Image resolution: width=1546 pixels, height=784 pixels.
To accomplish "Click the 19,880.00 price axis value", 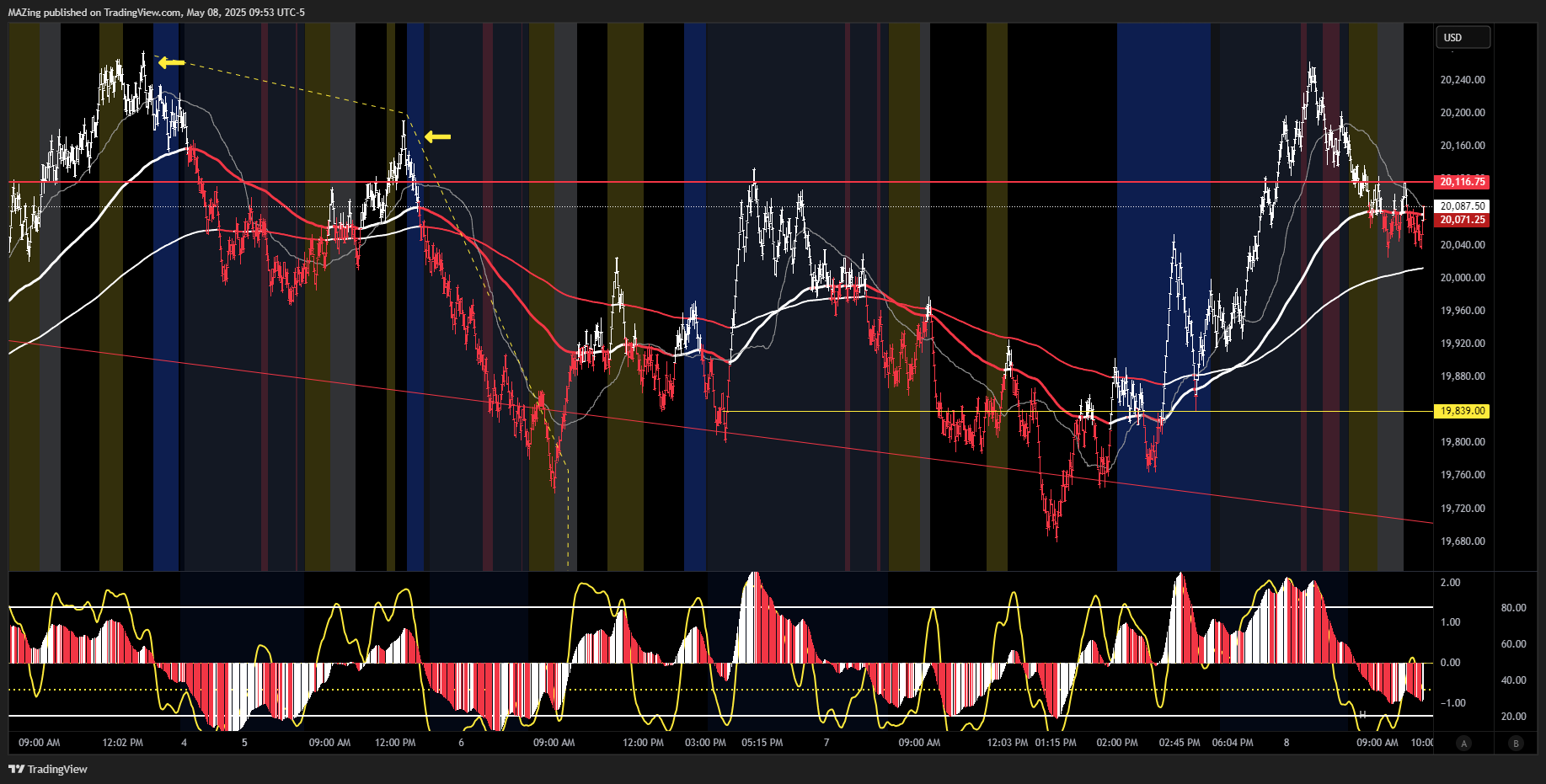I will [x=1463, y=376].
